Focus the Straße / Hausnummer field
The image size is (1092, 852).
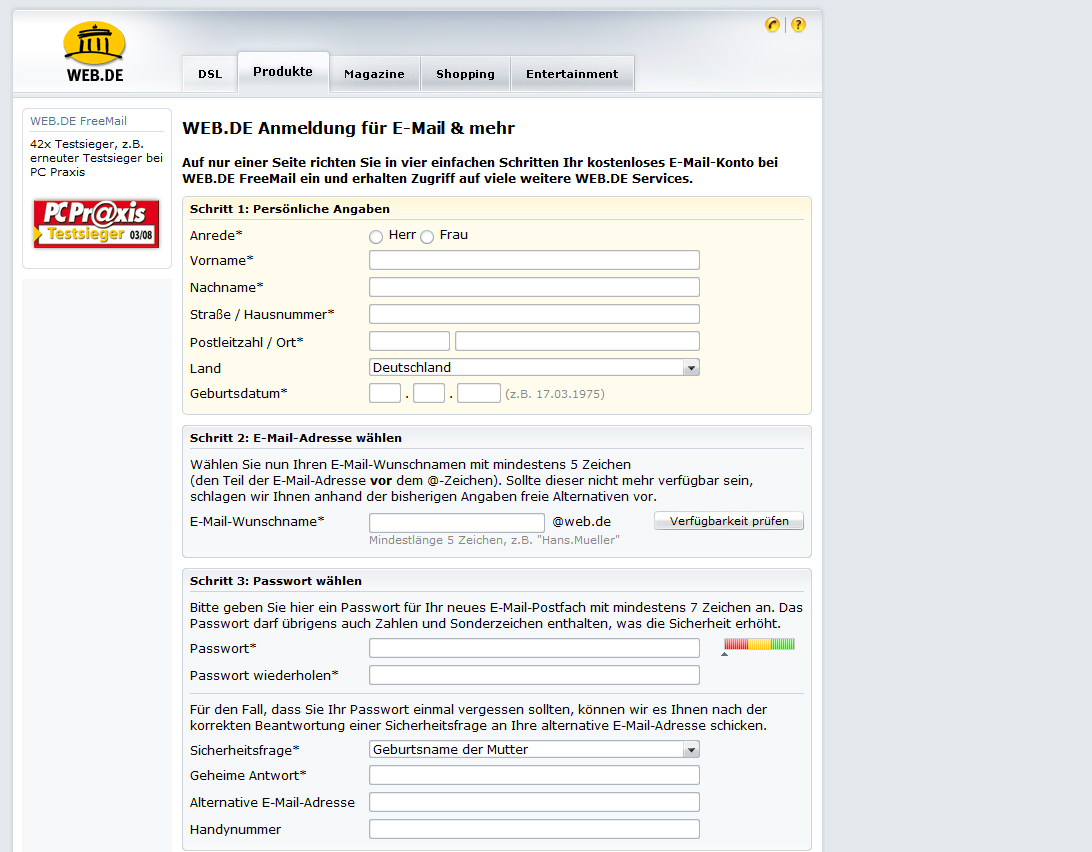pyautogui.click(x=534, y=314)
